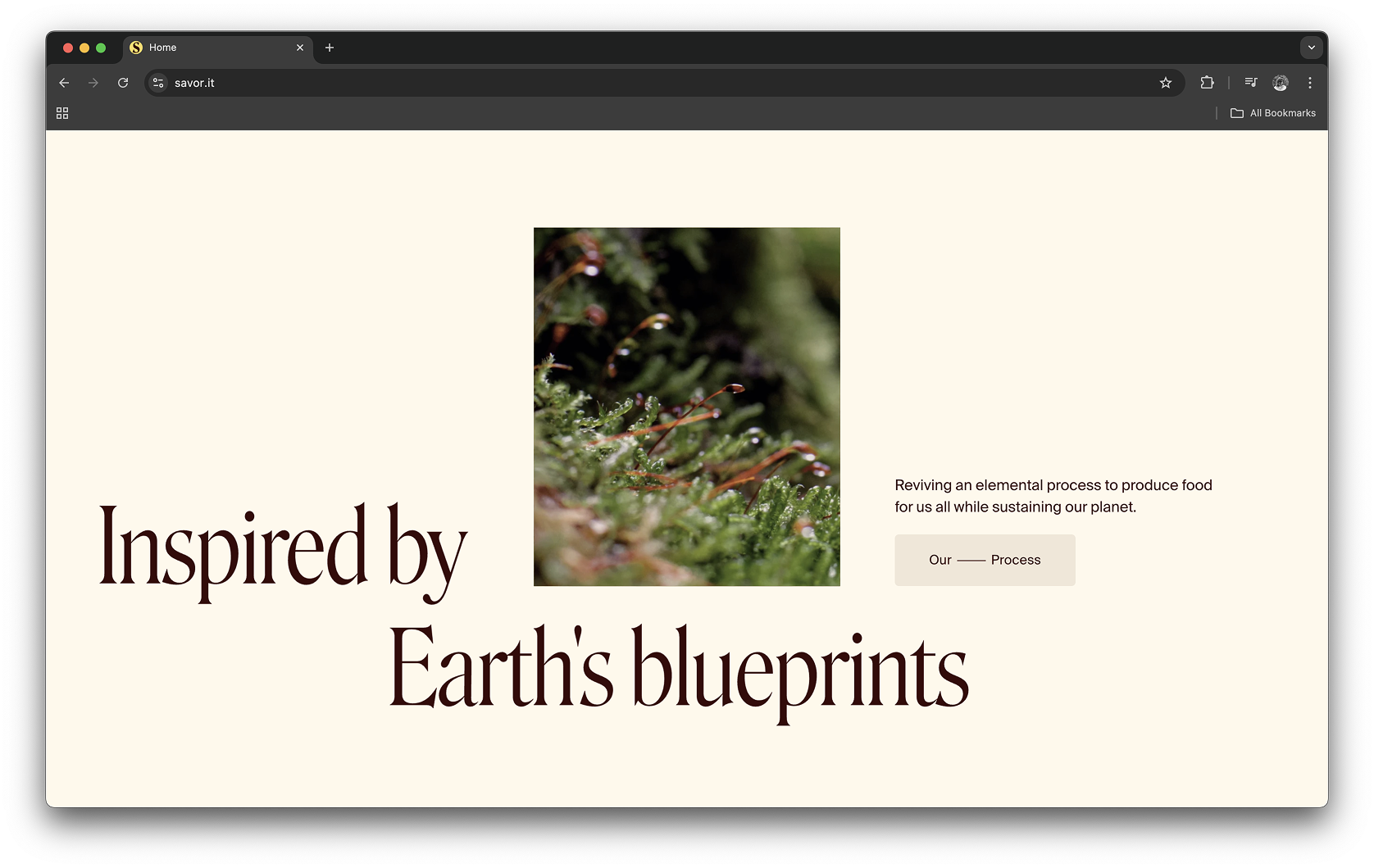Screen dimensions: 1374x868
Task: Open the media controls icon
Action: (1250, 83)
